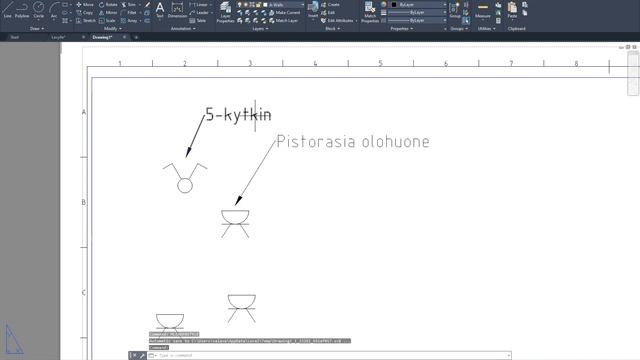640x360 pixels.
Task: Close the command line window
Action: pos(134,356)
